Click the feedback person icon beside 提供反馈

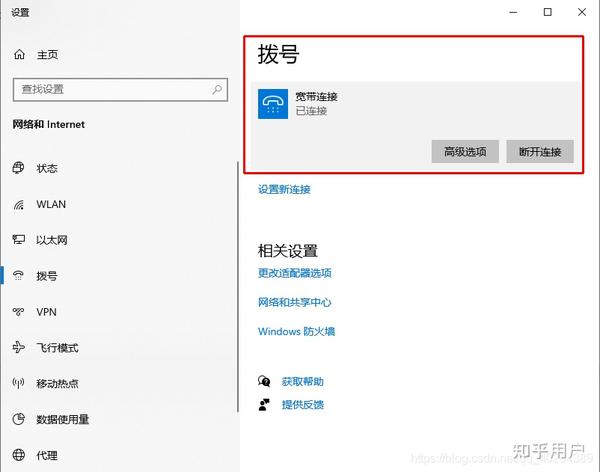[264, 404]
